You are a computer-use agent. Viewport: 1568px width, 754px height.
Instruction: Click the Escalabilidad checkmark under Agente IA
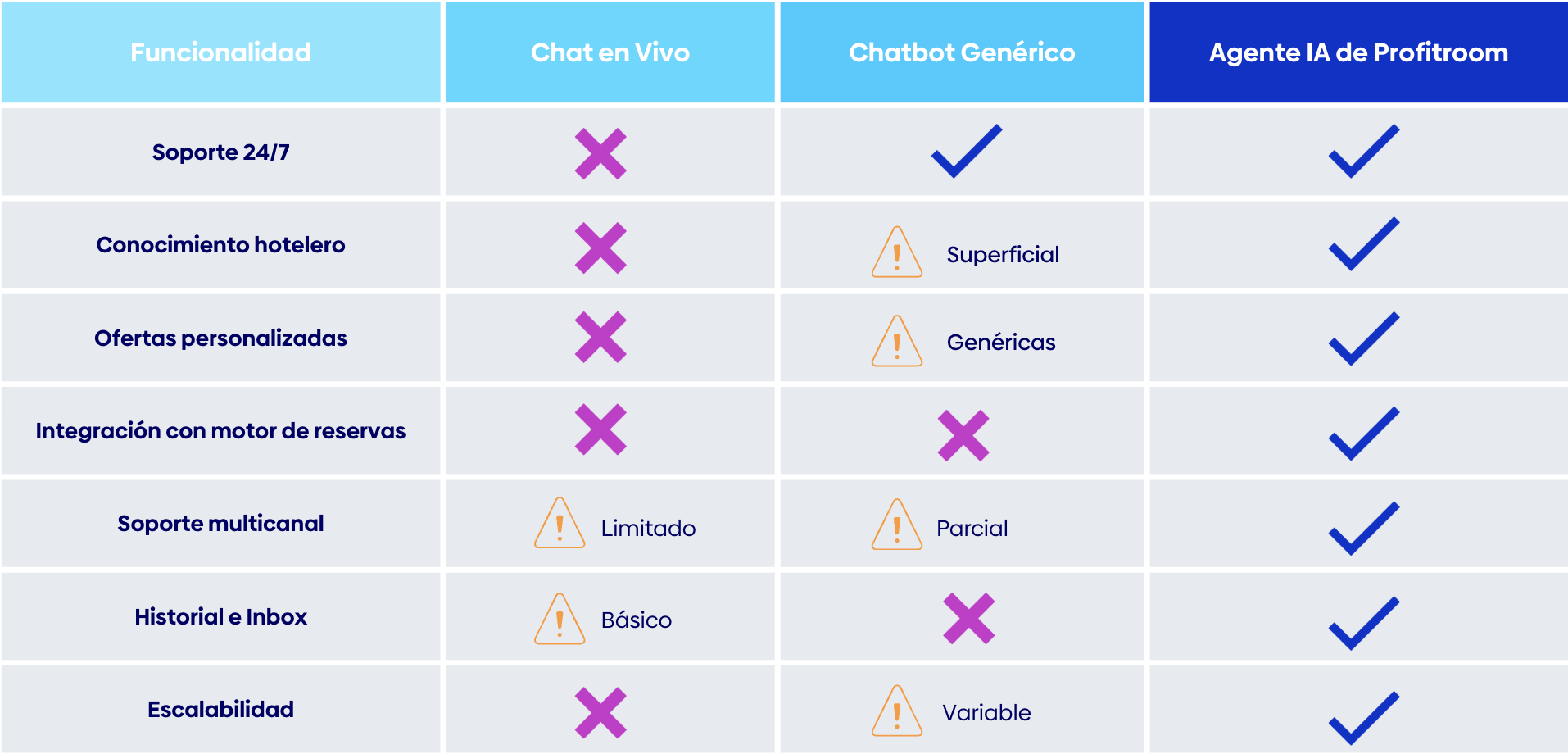point(1363,719)
